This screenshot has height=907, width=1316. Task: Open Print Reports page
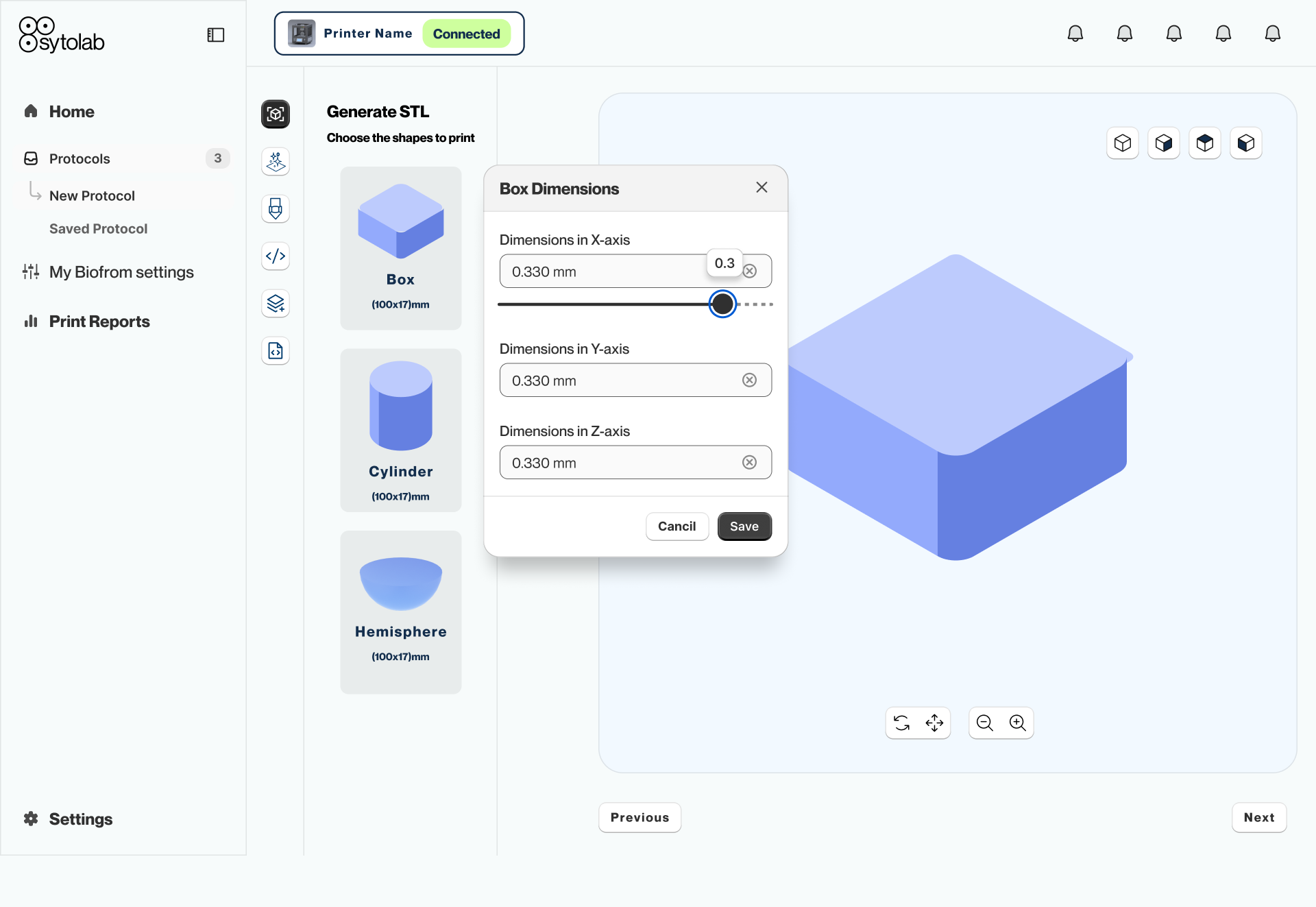(99, 322)
